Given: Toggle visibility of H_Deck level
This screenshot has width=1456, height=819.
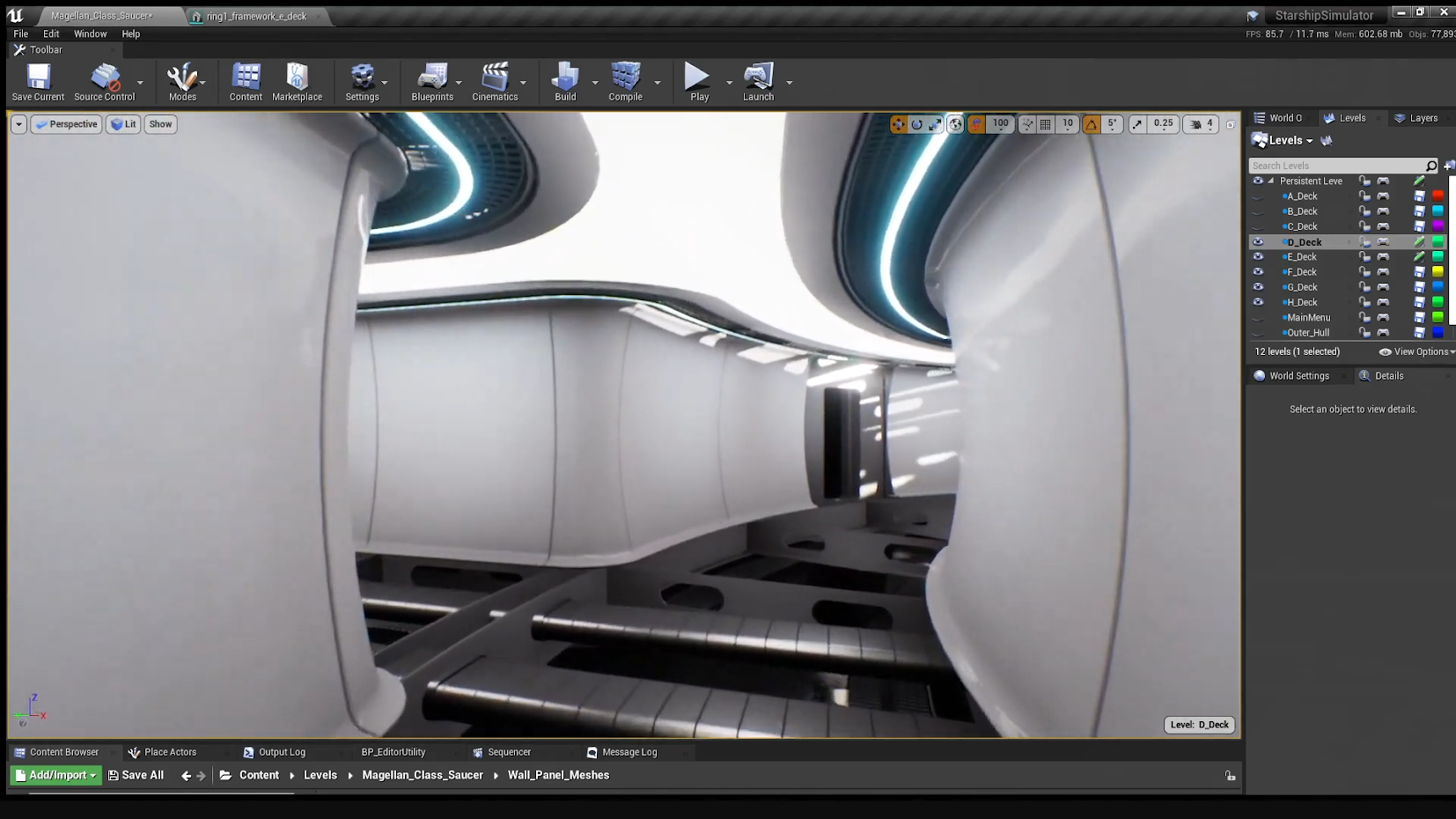Looking at the screenshot, I should click(x=1258, y=302).
